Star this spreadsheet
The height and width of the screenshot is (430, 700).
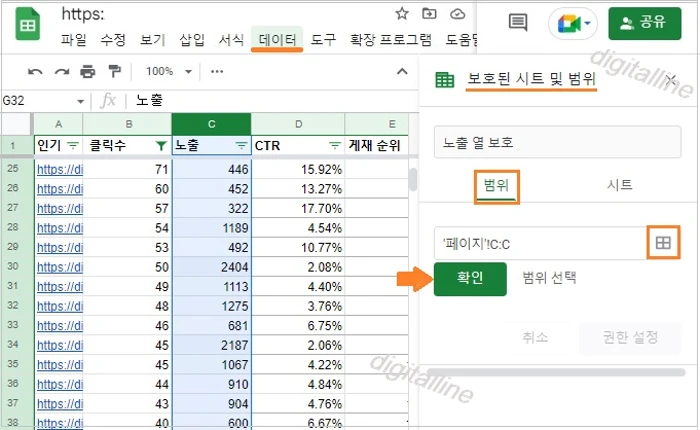pyautogui.click(x=402, y=14)
